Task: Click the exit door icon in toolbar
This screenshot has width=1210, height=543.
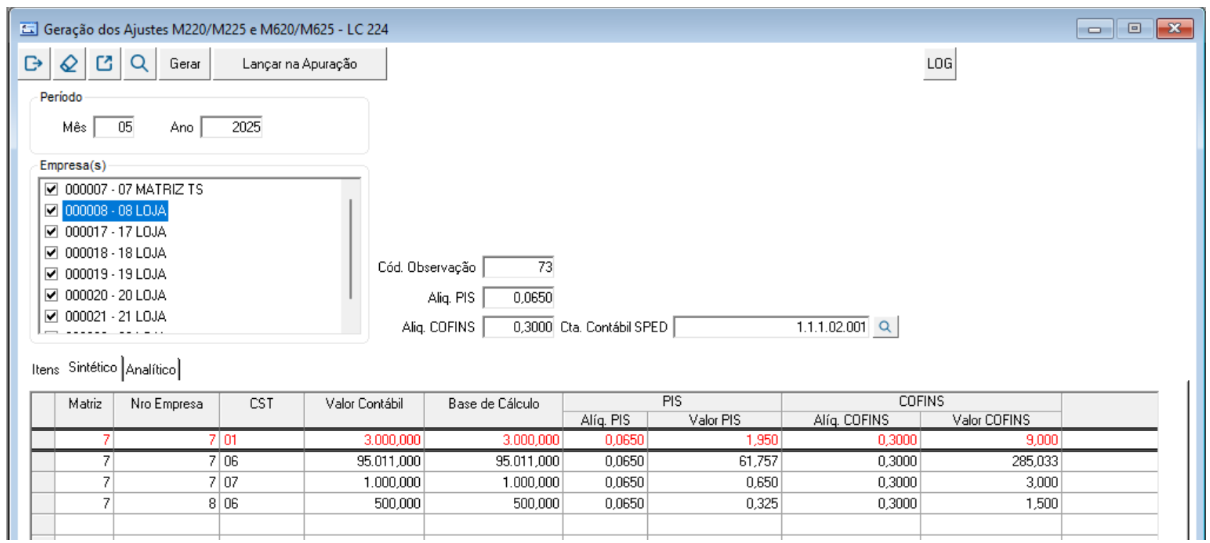Action: pyautogui.click(x=34, y=64)
